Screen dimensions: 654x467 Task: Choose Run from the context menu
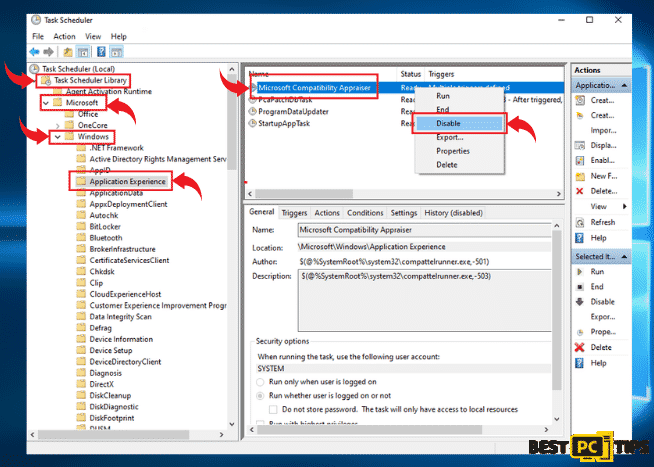(459, 96)
